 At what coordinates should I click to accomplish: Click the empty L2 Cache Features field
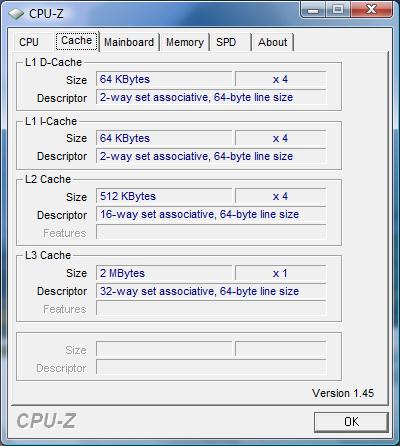211,232
